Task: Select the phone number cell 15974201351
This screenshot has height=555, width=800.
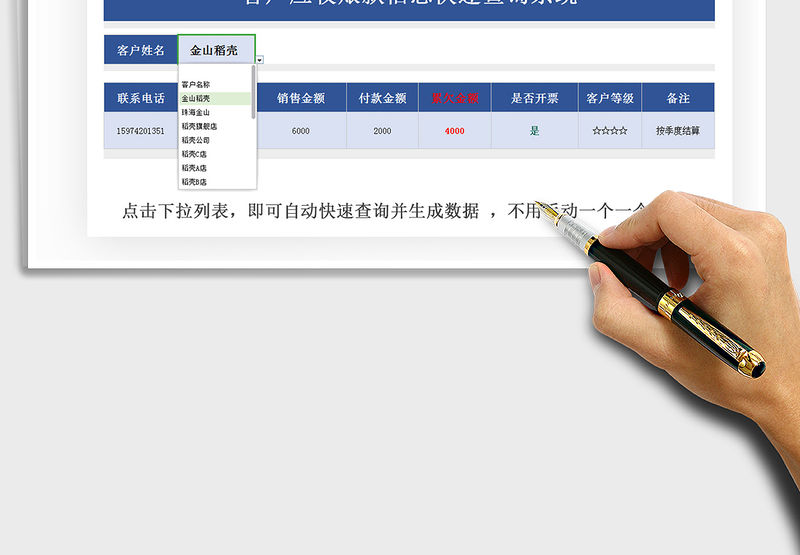Action: click(x=141, y=131)
